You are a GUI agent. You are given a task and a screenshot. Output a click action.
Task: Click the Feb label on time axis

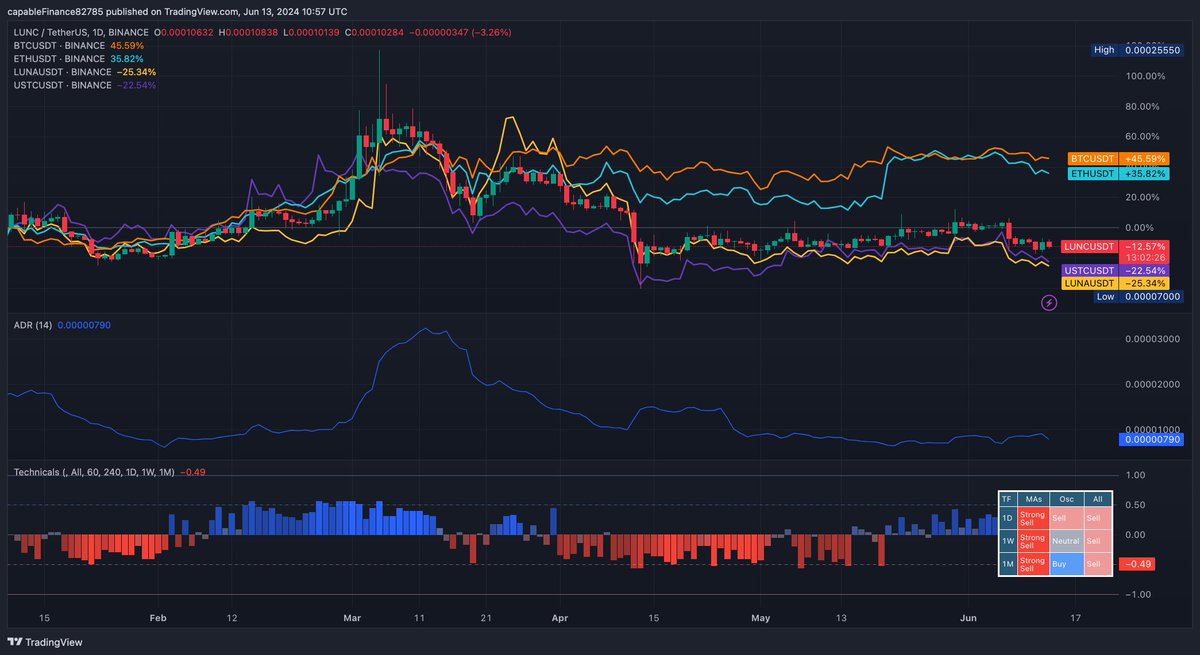[157, 619]
